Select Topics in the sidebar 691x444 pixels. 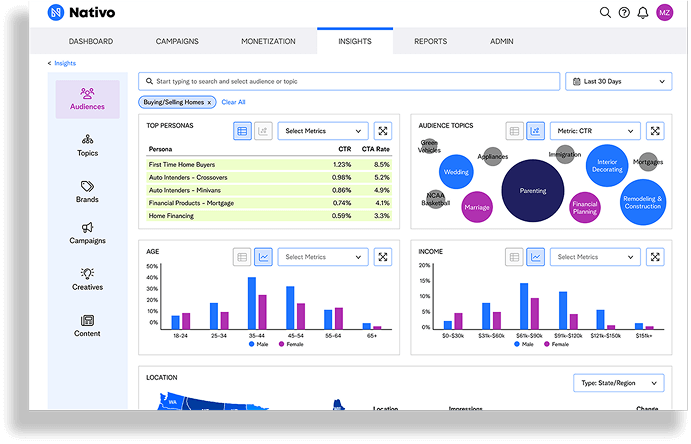(87, 146)
